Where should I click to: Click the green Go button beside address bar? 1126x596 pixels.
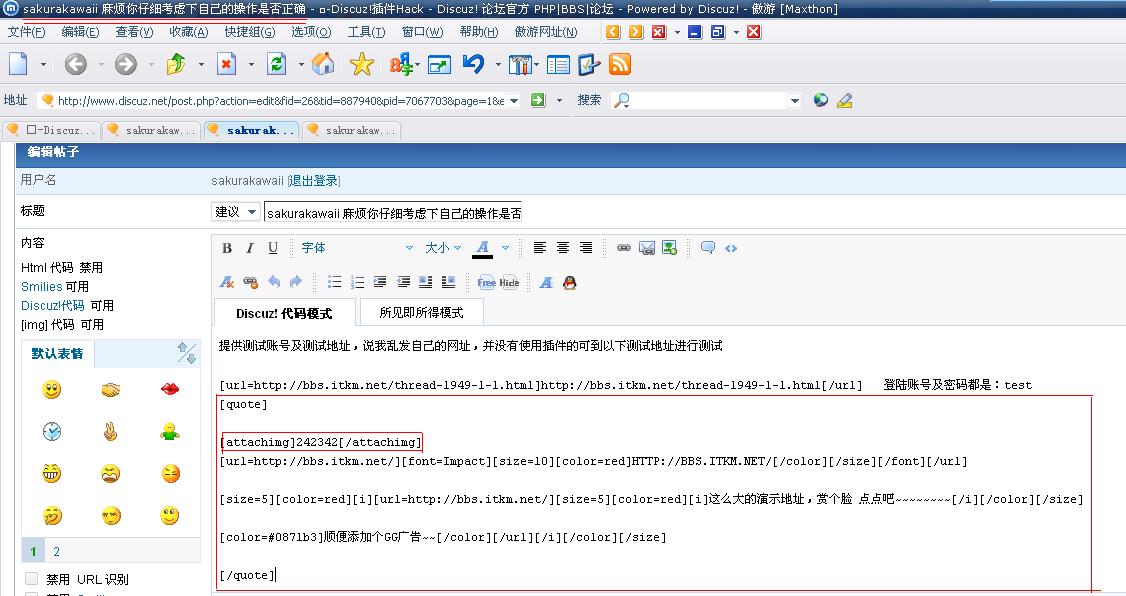538,101
